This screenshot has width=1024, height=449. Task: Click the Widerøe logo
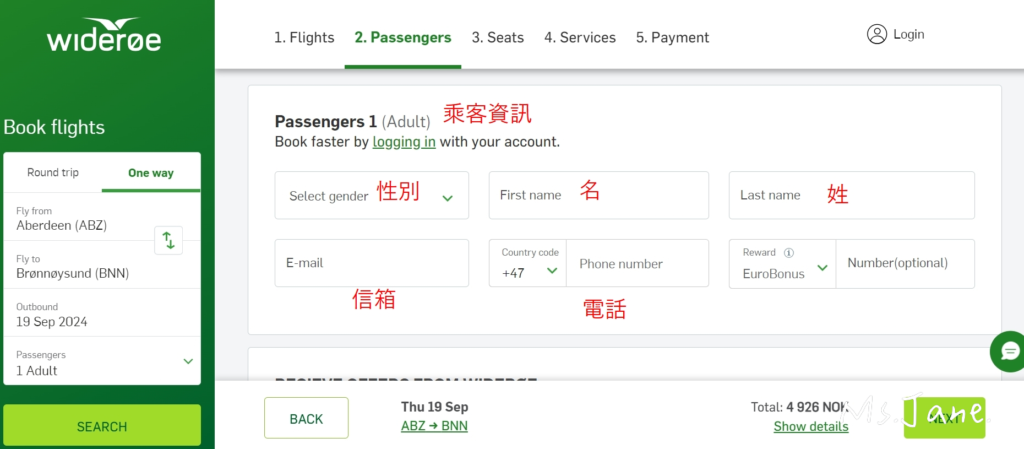click(103, 36)
